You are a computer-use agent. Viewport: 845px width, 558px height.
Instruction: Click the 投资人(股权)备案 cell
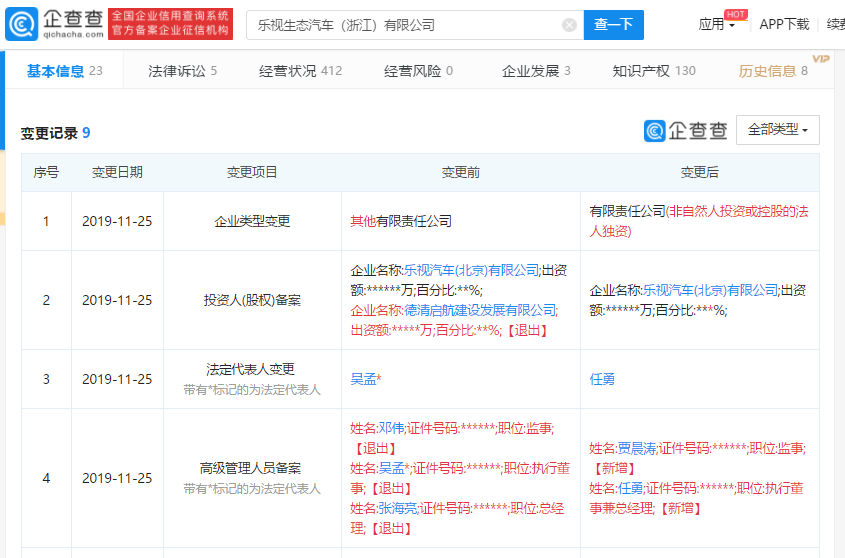(252, 300)
